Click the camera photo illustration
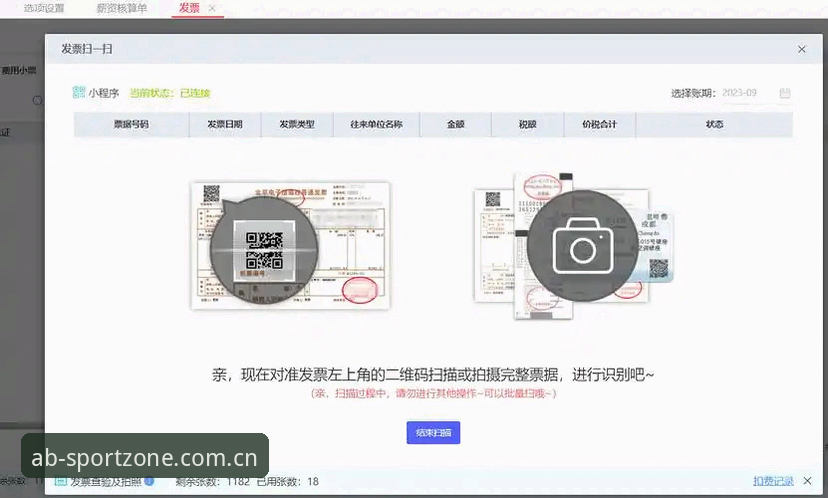This screenshot has height=498, width=828. (573, 246)
